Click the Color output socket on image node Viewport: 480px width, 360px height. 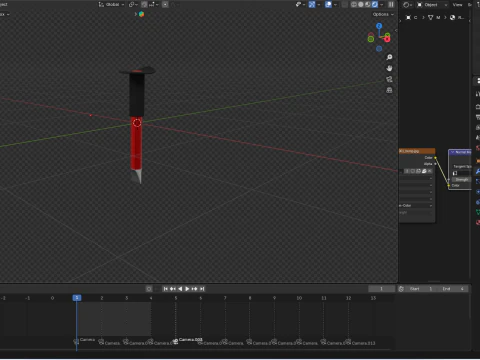pos(435,158)
